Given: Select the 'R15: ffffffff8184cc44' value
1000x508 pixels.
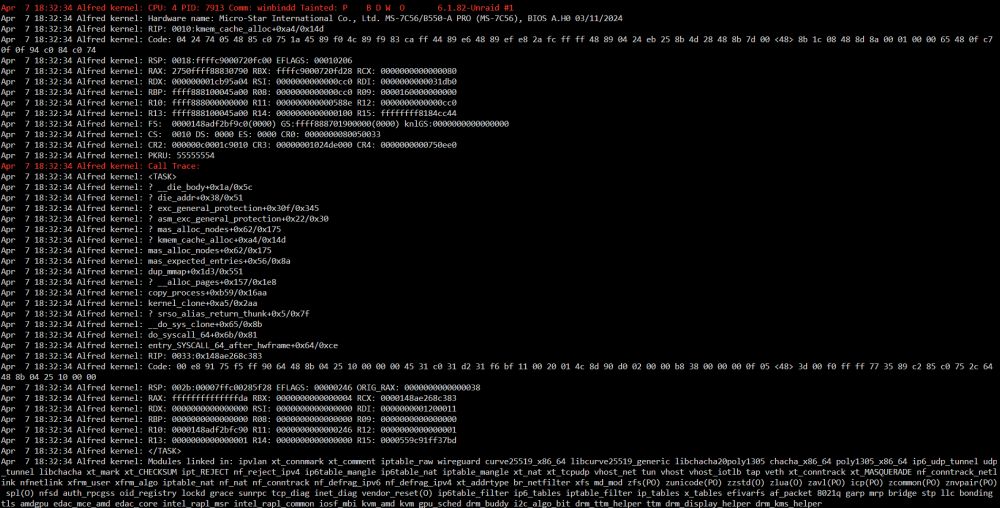Looking at the screenshot, I should [406, 113].
